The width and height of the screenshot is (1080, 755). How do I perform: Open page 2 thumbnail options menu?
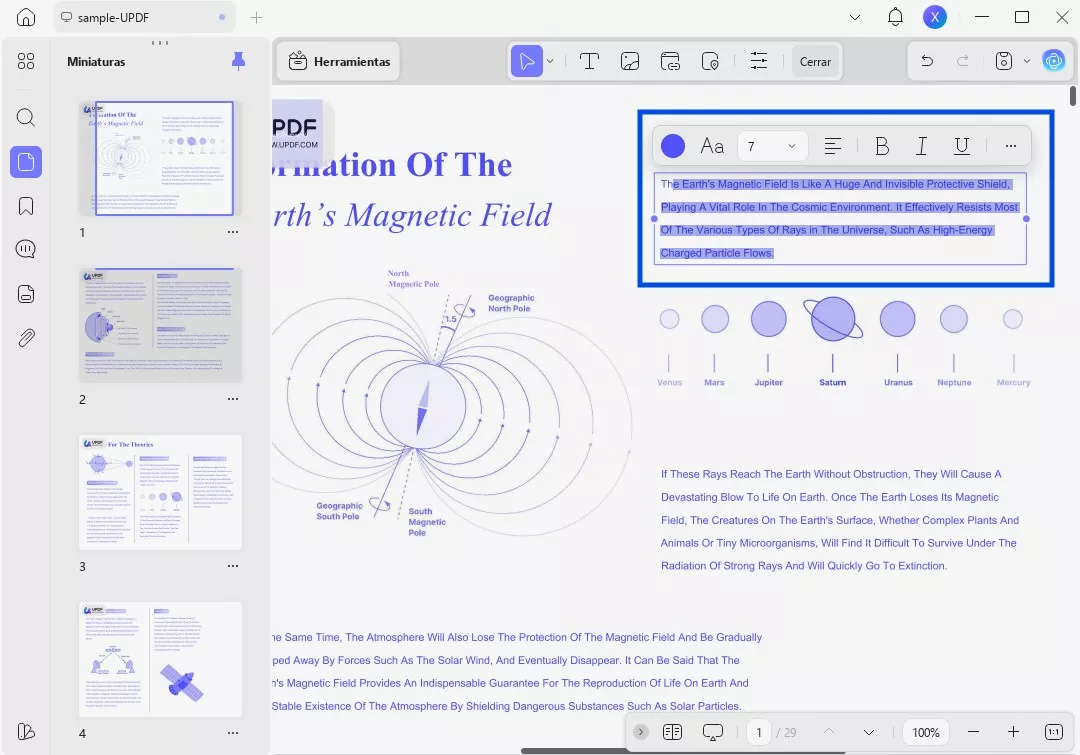[233, 399]
